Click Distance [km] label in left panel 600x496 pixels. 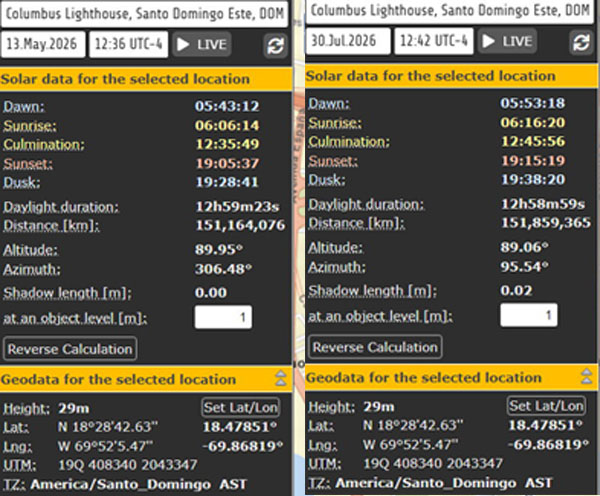52,225
